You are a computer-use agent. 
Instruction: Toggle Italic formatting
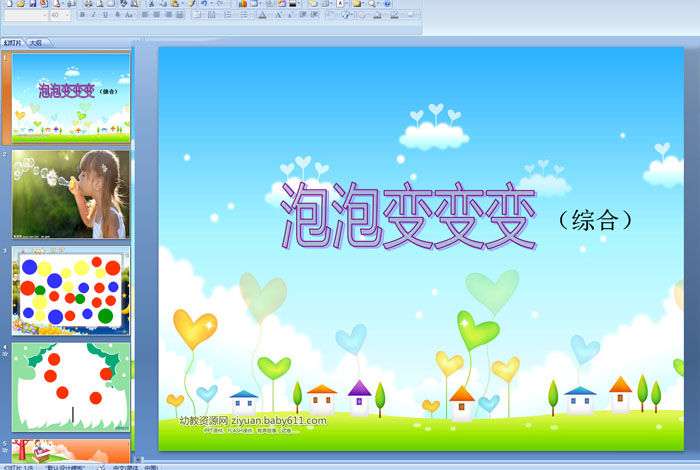[94, 15]
